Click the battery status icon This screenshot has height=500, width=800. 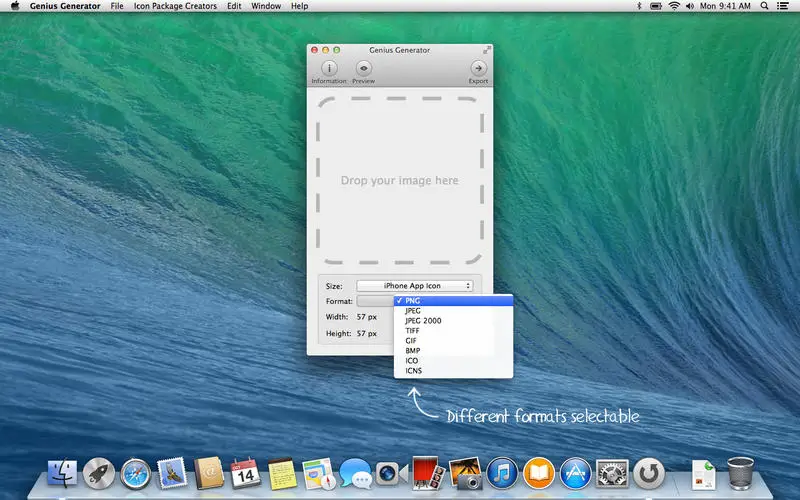coord(656,6)
